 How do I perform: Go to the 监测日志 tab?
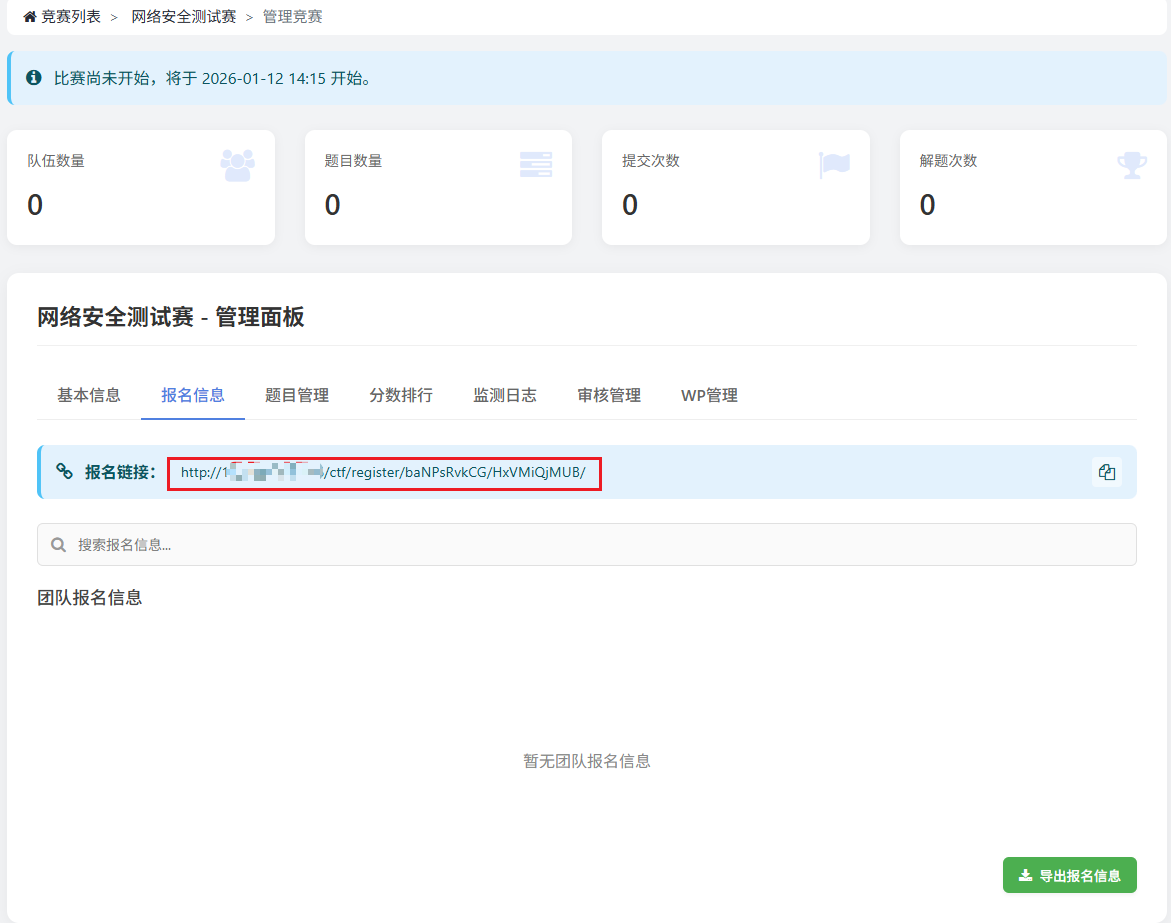click(505, 395)
